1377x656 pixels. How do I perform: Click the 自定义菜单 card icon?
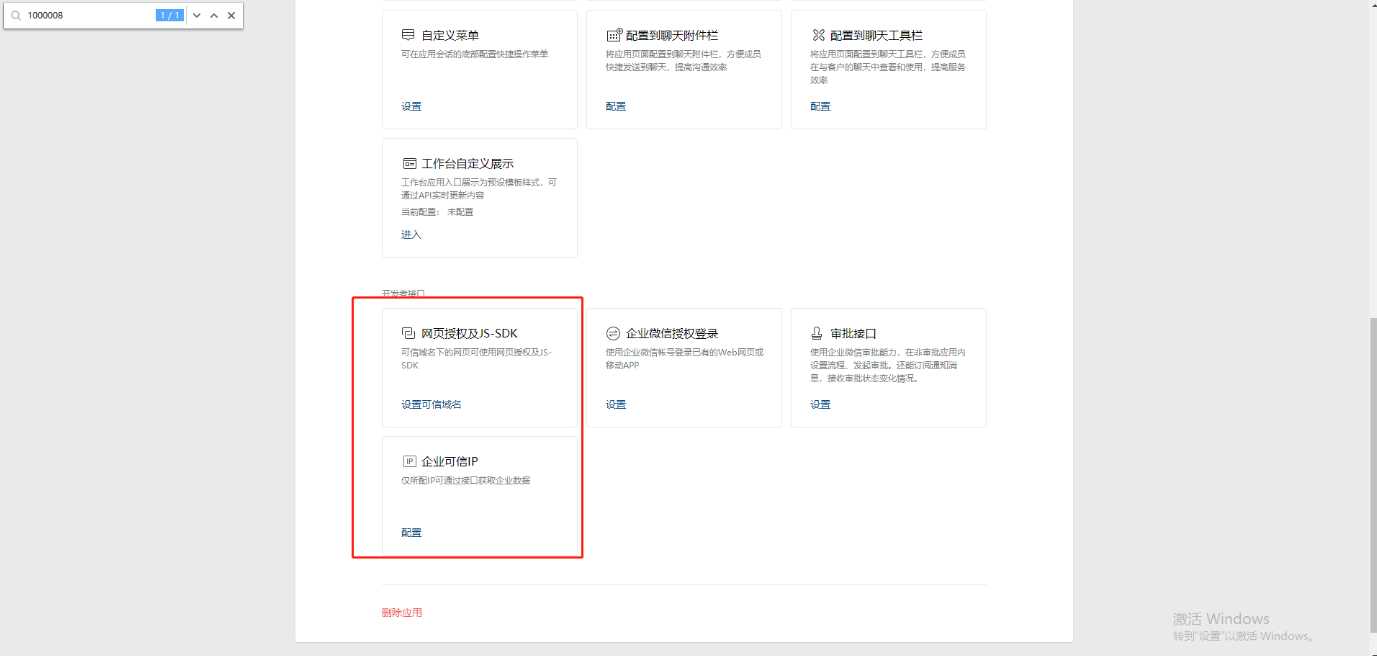(408, 35)
